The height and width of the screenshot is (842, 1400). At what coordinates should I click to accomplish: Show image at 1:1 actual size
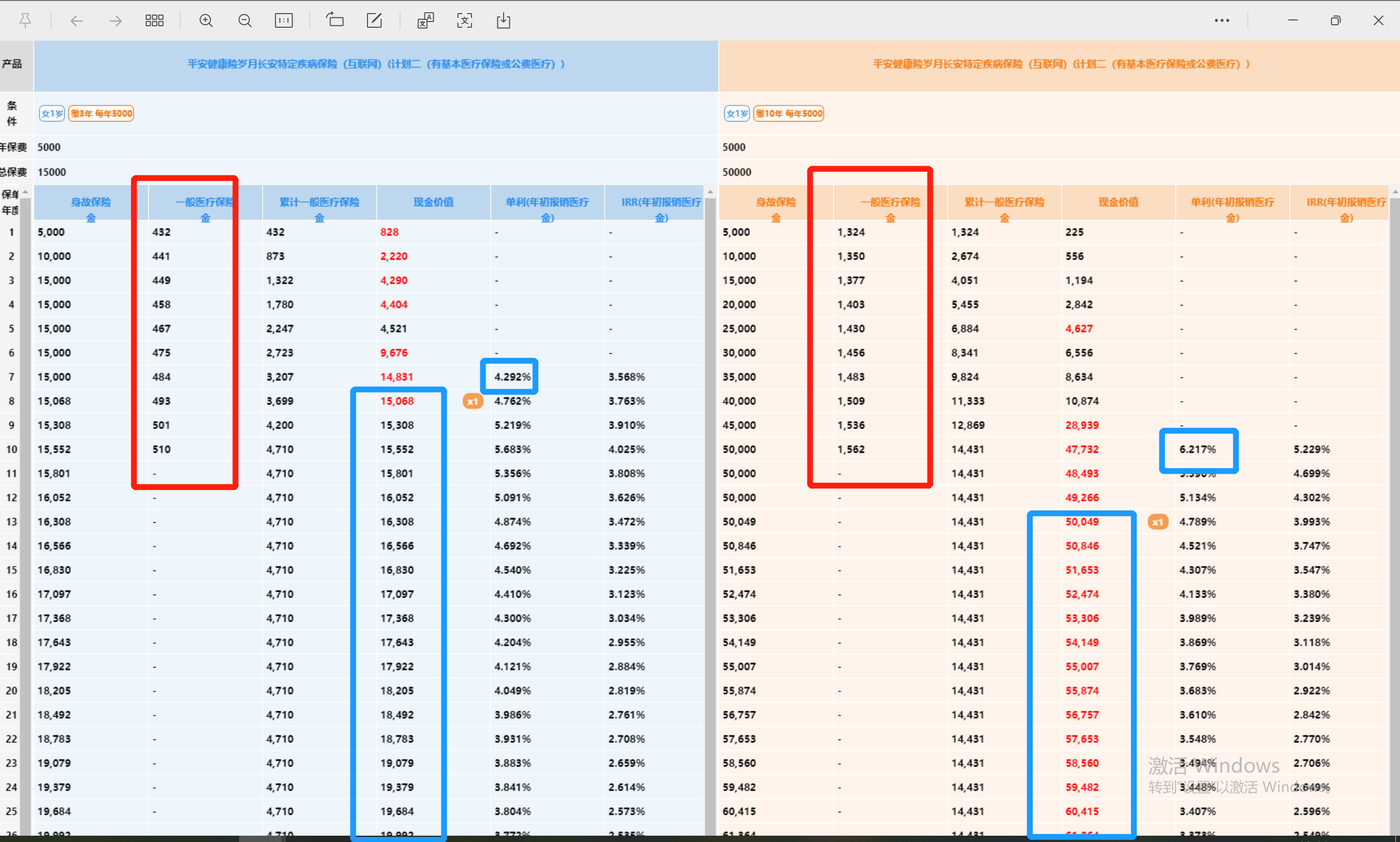[284, 21]
